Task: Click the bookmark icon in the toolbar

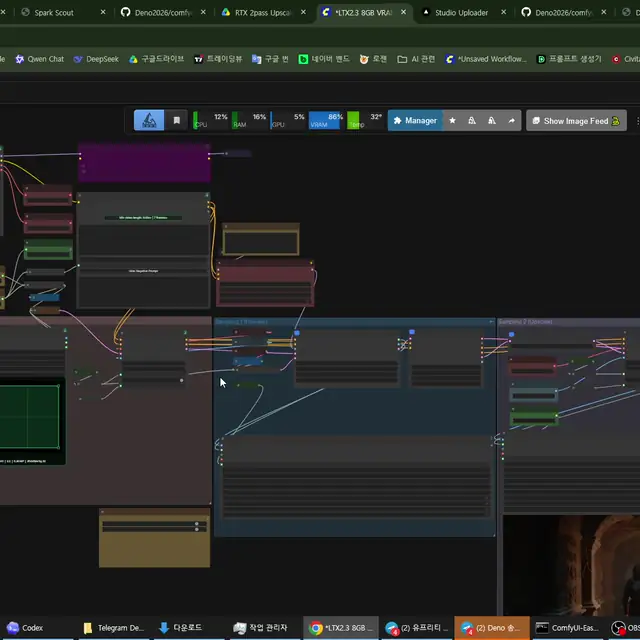Action: [176, 120]
